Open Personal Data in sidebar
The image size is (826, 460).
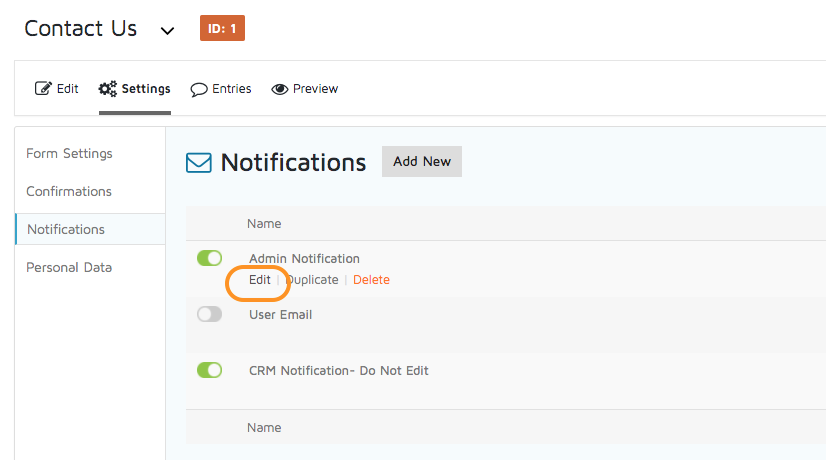[69, 267]
